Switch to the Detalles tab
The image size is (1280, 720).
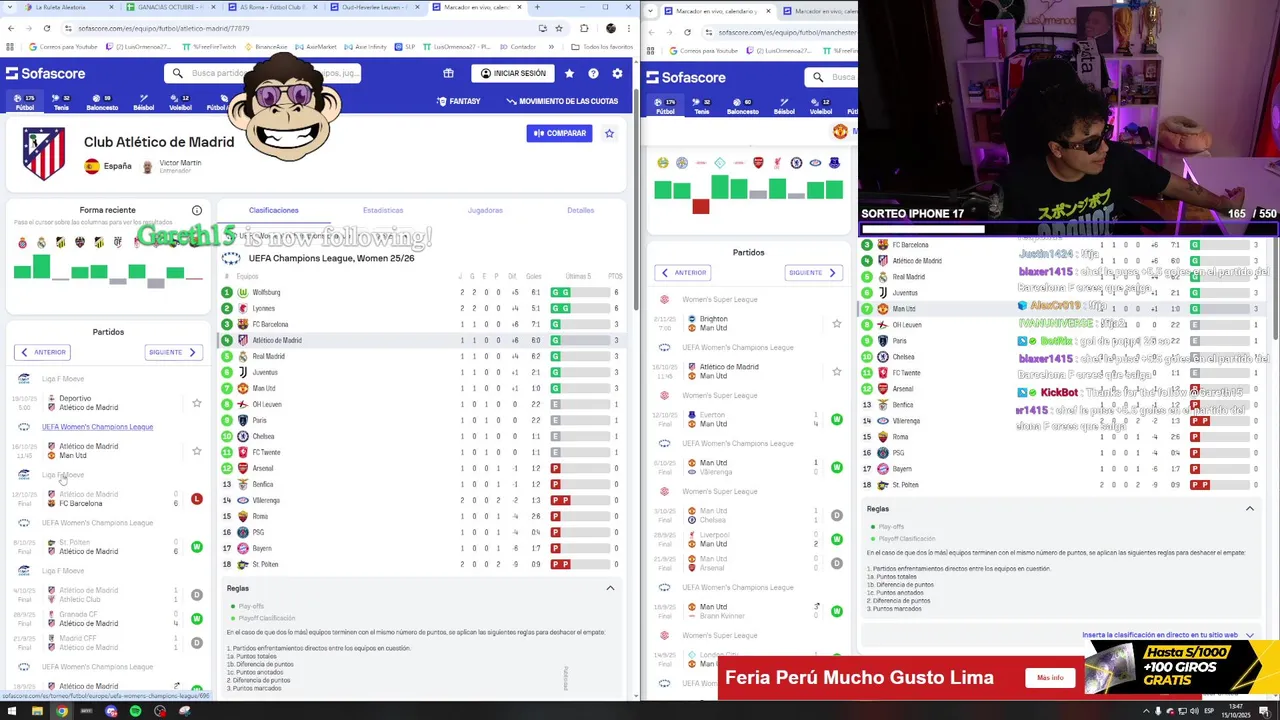(580, 210)
